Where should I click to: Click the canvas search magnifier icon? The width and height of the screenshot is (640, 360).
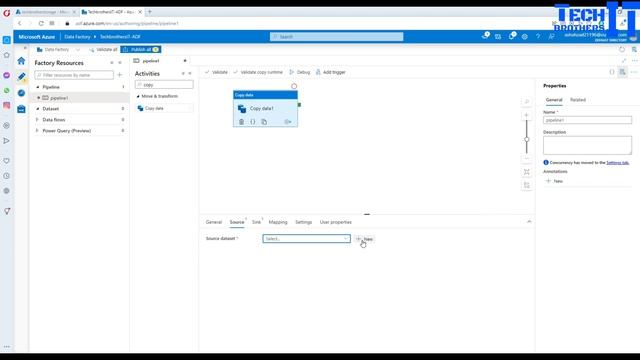[527, 101]
